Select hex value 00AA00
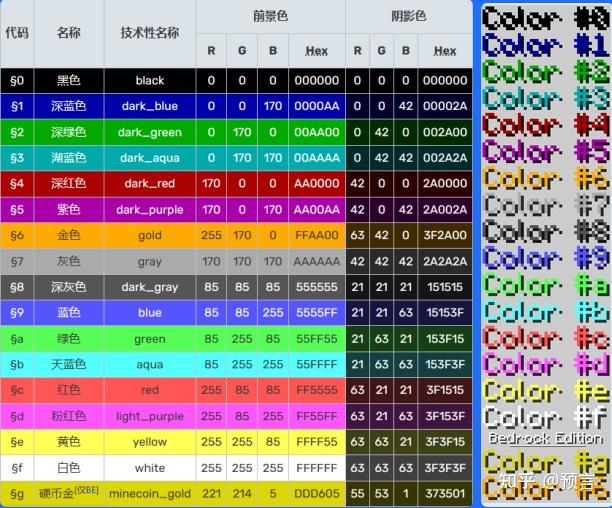The height and width of the screenshot is (508, 612). click(317, 132)
